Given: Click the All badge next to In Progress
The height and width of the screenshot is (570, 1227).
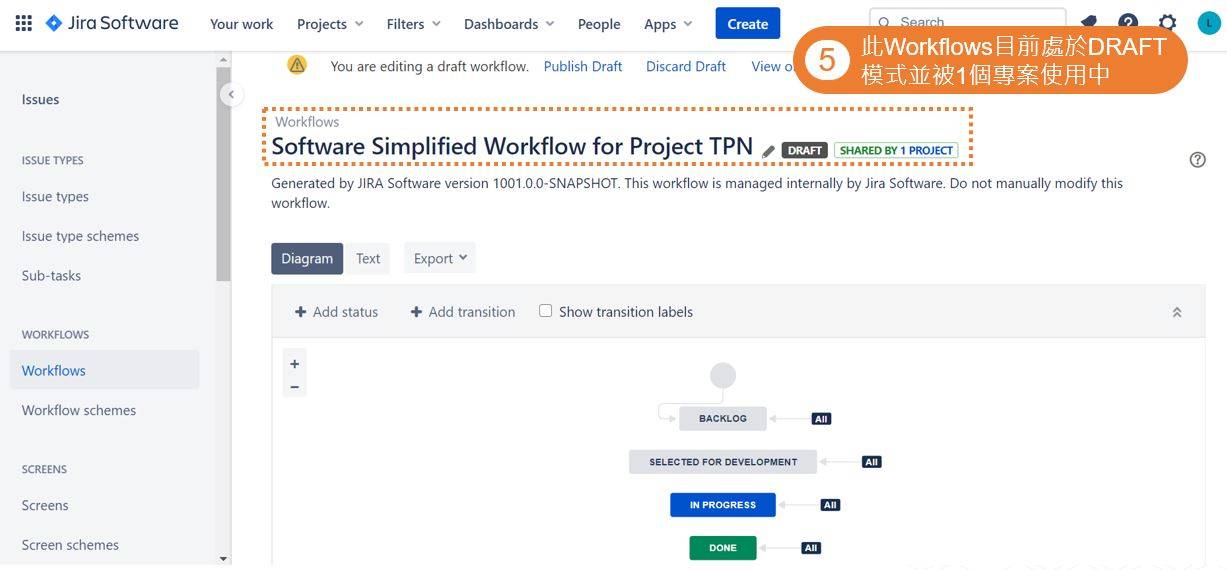Looking at the screenshot, I should 830,505.
